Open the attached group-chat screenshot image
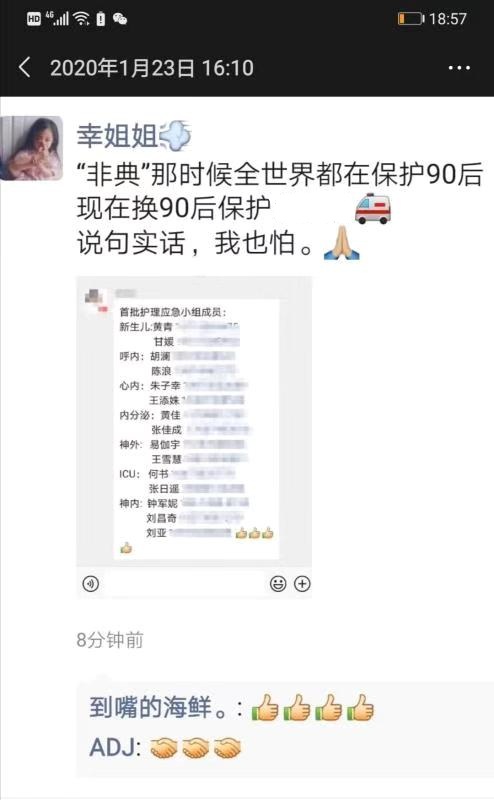 pos(194,437)
